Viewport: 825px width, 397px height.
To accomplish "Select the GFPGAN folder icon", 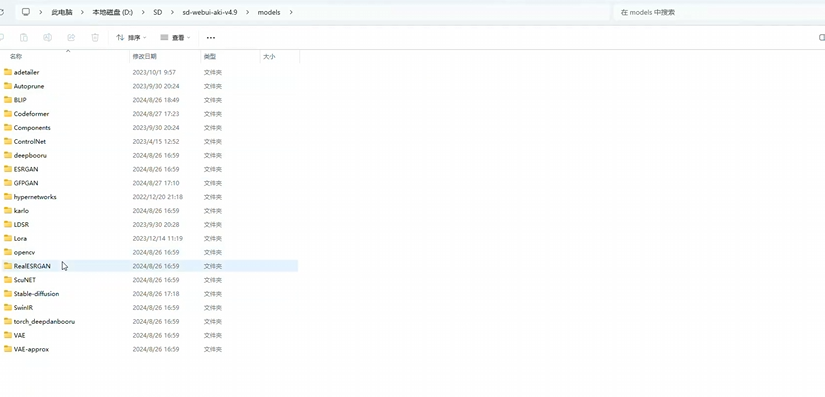I will [8, 183].
